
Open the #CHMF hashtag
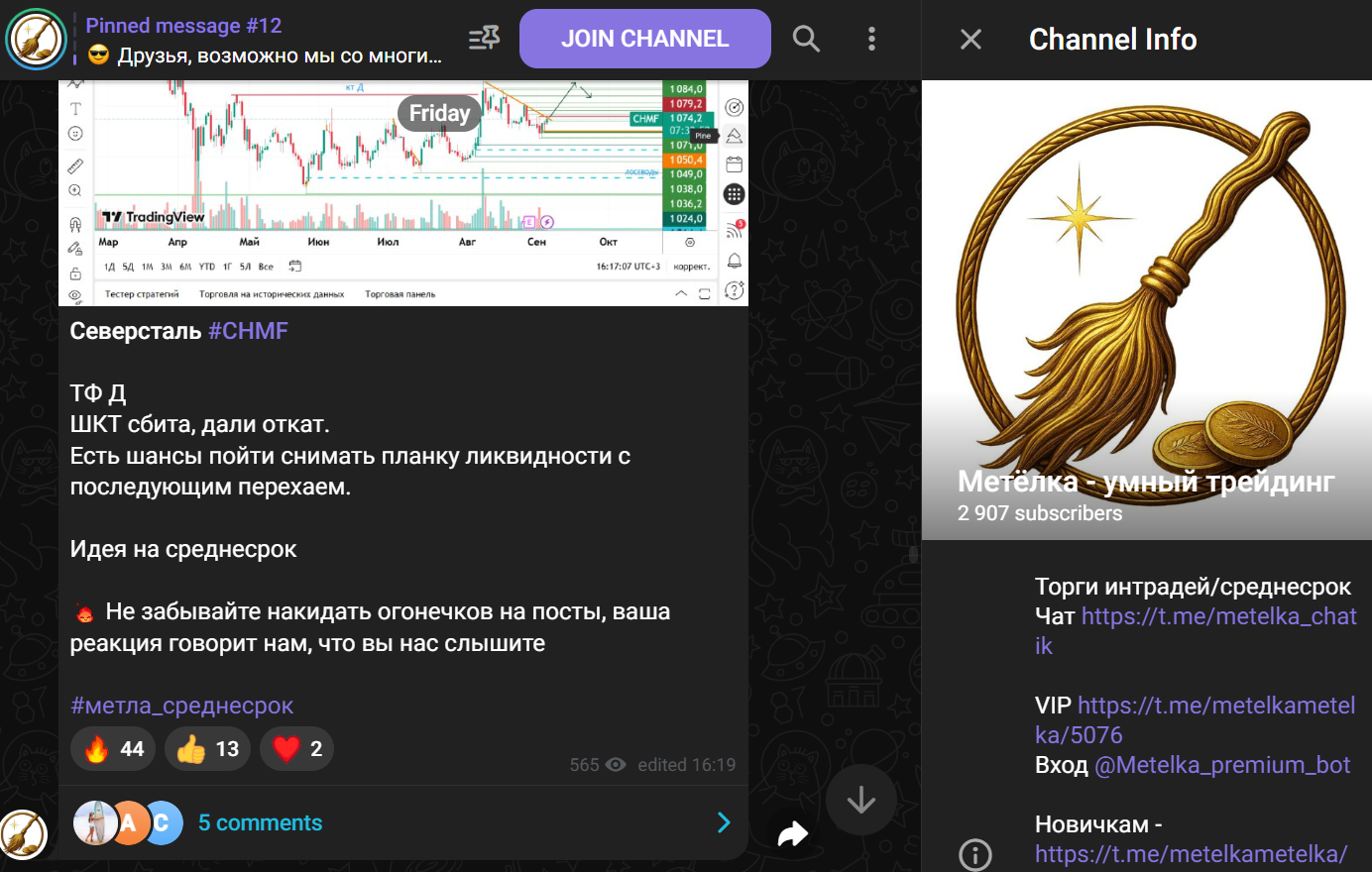248,331
